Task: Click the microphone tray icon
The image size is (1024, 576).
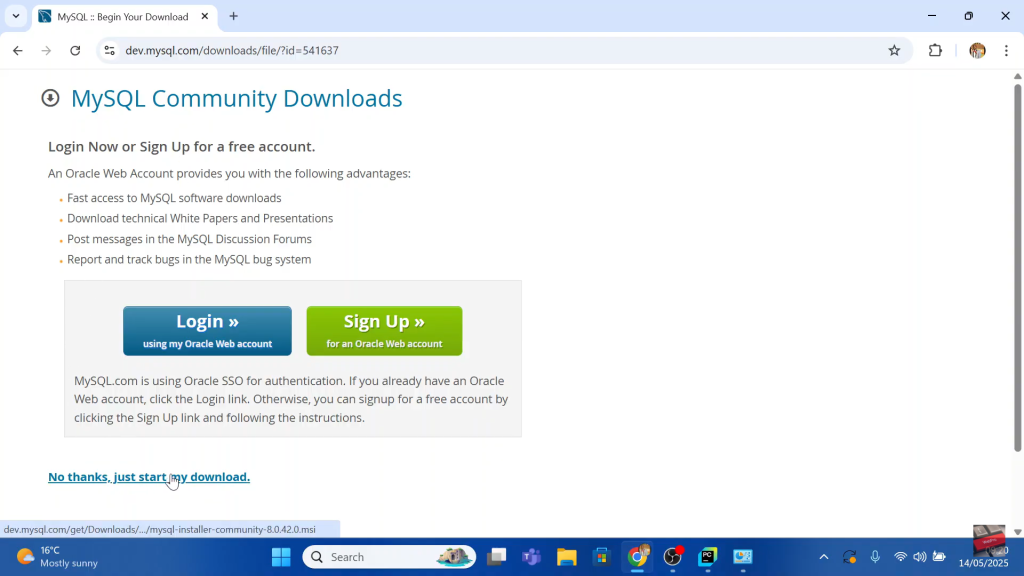Action: click(875, 557)
